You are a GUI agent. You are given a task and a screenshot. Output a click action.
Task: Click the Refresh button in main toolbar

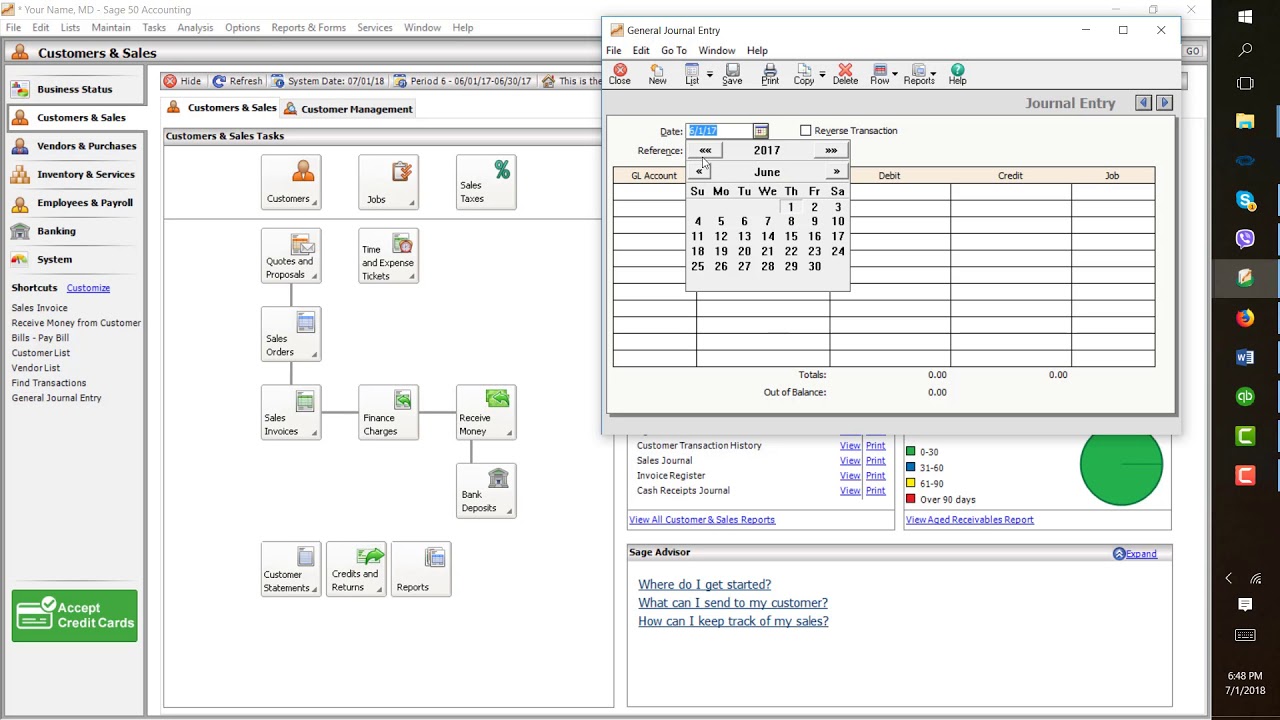coord(237,81)
